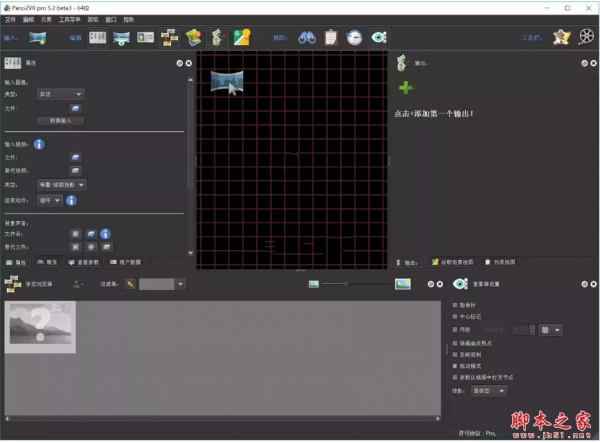Click the clock history toolbar icon
Screen dimensions: 600x443
point(354,37)
